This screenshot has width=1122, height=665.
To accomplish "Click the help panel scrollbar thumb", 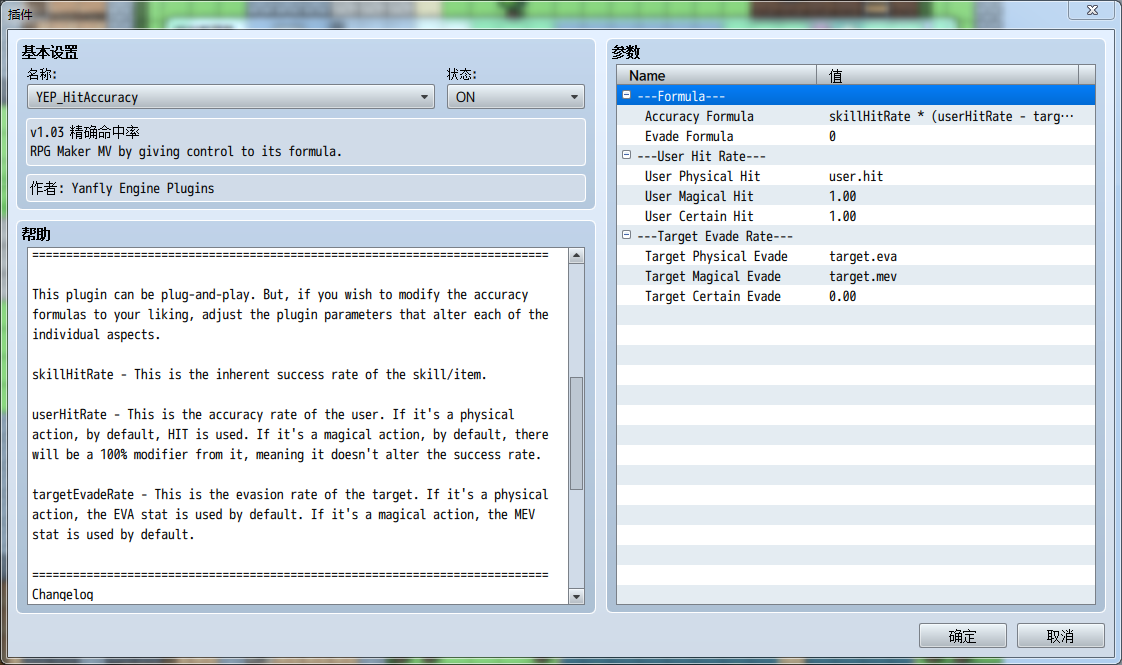I will 576,433.
